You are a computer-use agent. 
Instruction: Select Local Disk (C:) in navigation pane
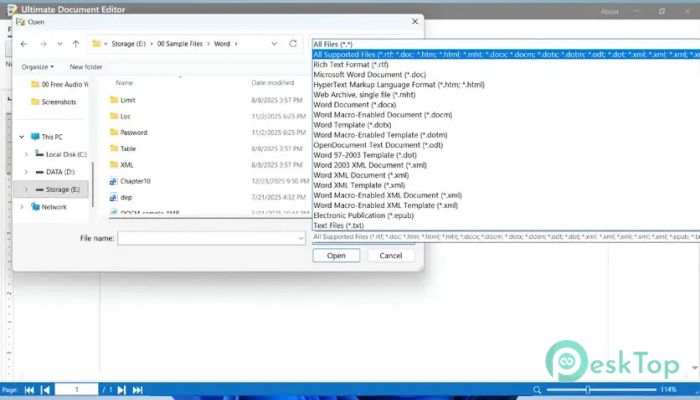(61, 154)
